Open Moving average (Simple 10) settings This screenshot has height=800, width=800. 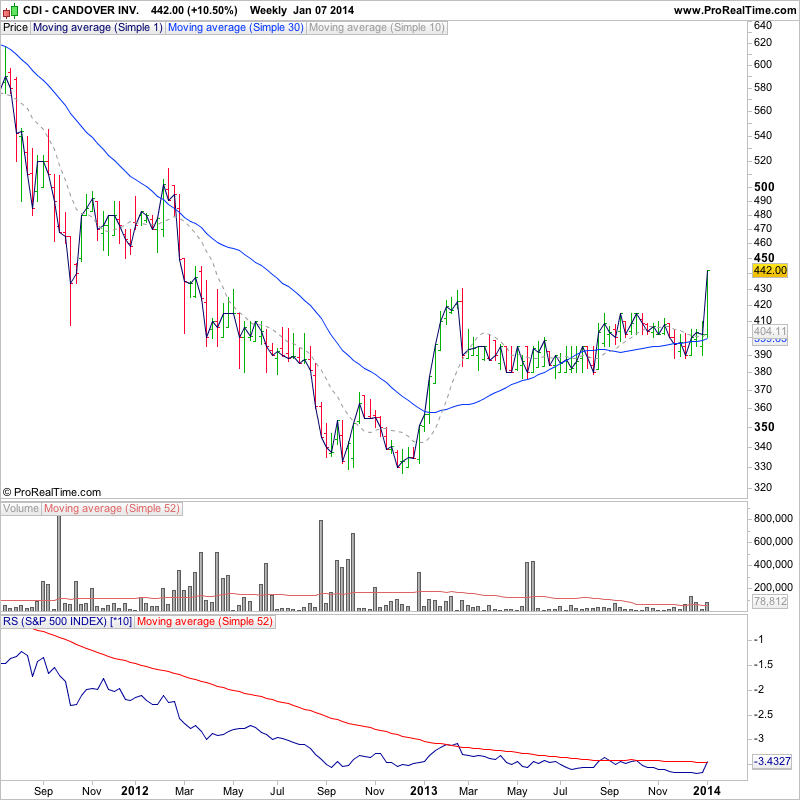click(x=377, y=28)
